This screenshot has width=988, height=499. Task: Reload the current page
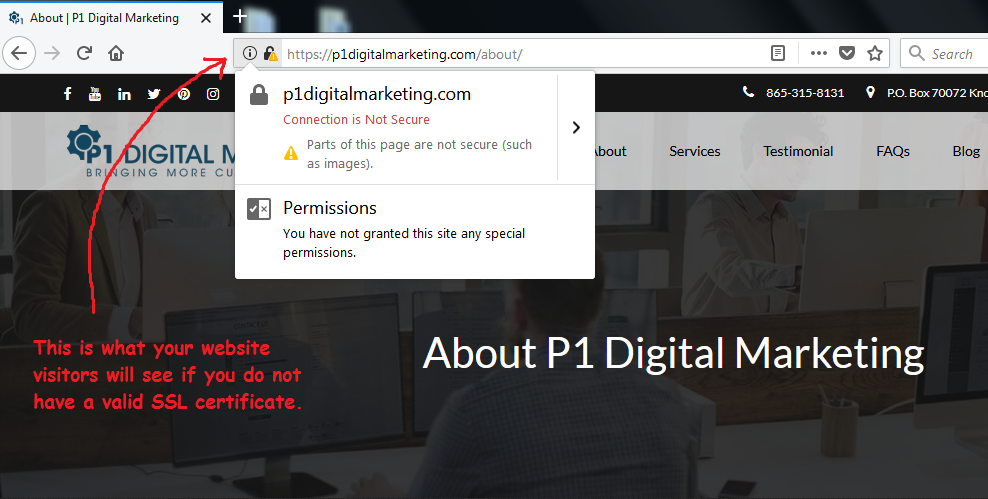(84, 53)
